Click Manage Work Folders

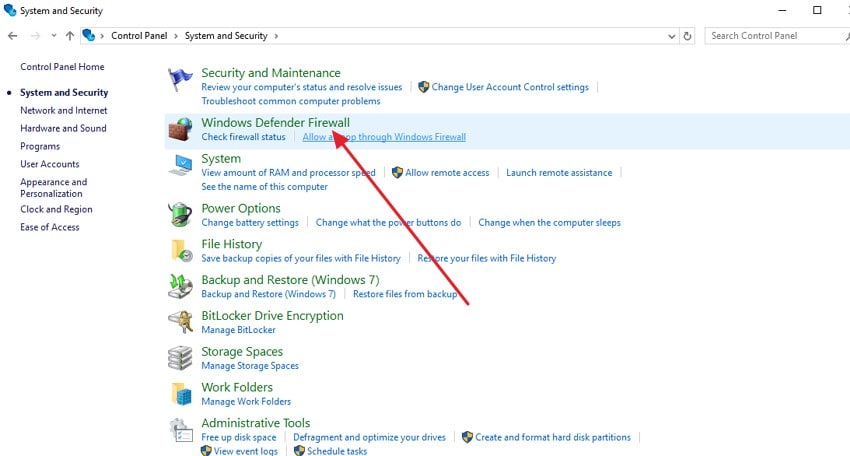pos(246,402)
